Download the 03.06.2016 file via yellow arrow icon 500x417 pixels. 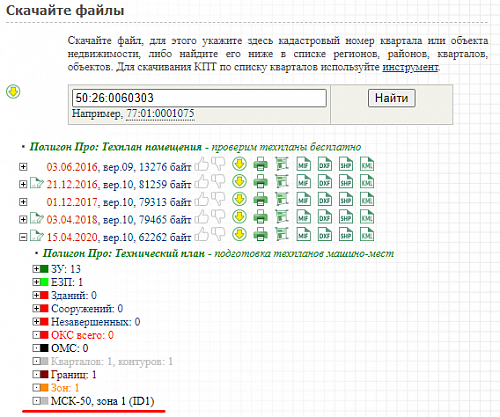pos(239,164)
